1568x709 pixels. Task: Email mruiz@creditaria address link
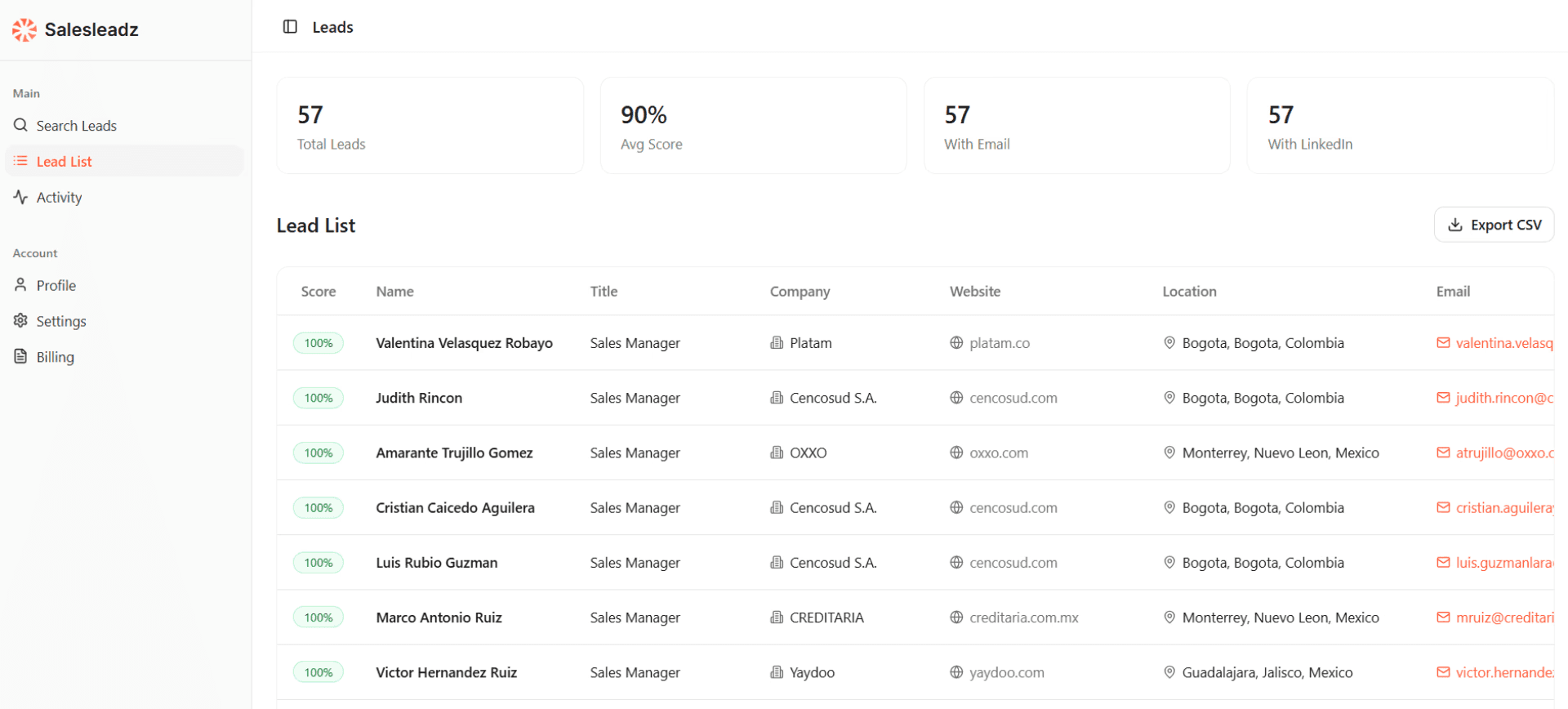pos(1504,618)
